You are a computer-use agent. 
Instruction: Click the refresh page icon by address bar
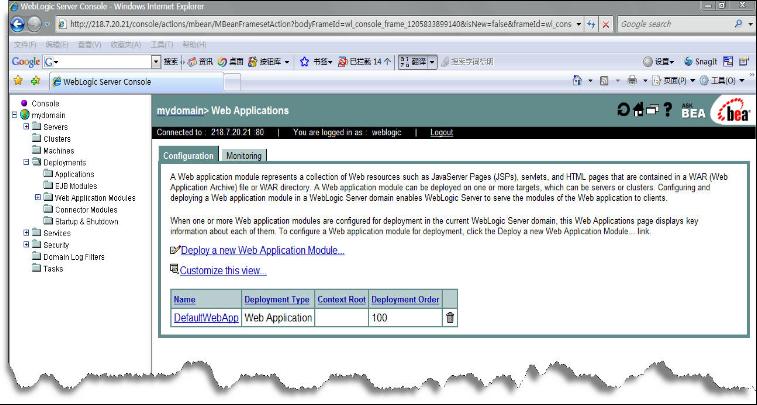(591, 24)
